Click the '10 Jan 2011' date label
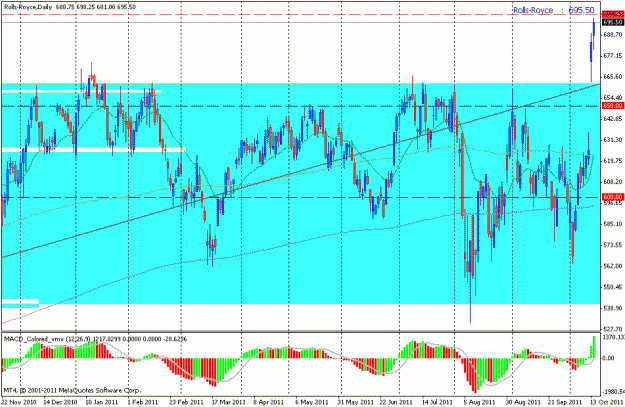 tap(102, 402)
